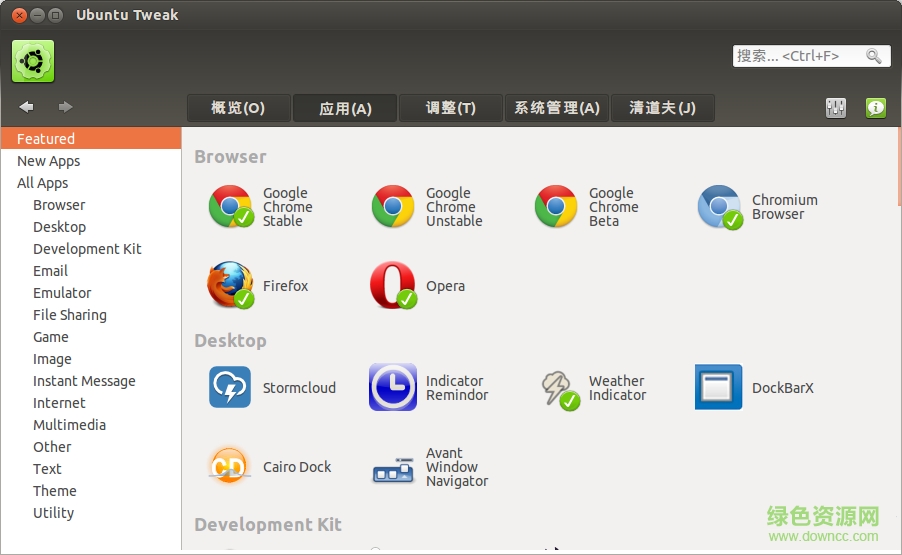Viewport: 902px width, 555px height.
Task: Go back with the left arrow
Action: (27, 107)
